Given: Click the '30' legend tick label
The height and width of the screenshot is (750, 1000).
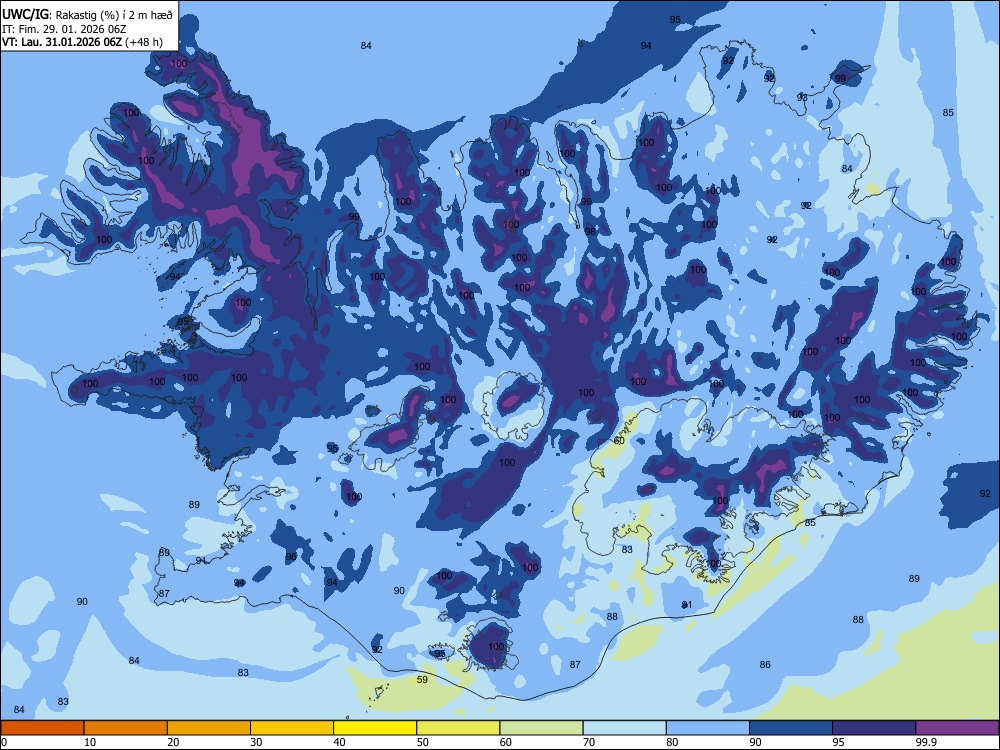Looking at the screenshot, I should coord(256,742).
